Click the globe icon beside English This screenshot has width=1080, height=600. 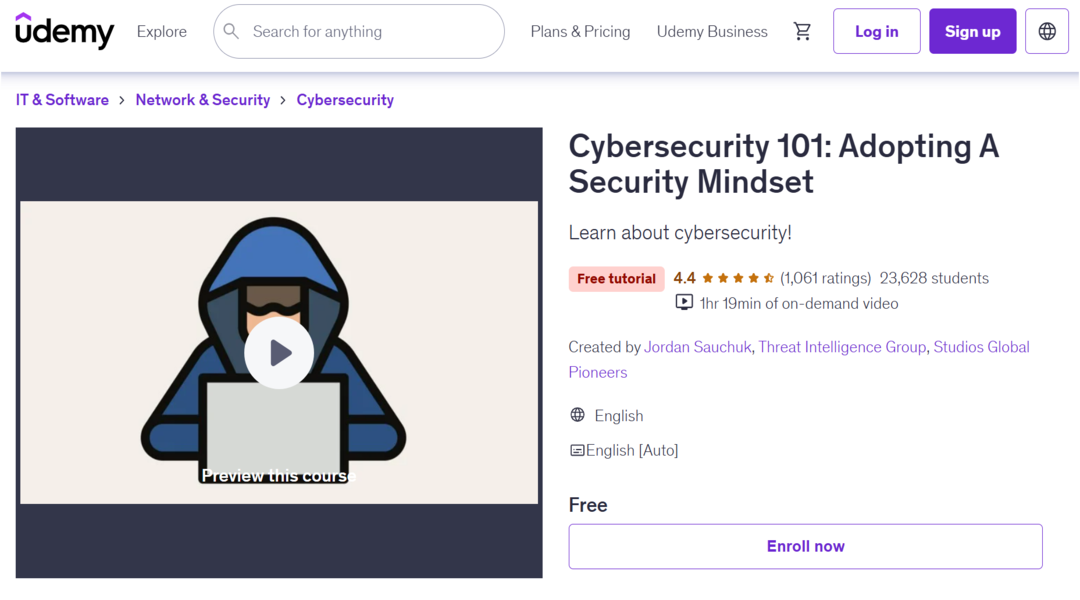tap(577, 415)
